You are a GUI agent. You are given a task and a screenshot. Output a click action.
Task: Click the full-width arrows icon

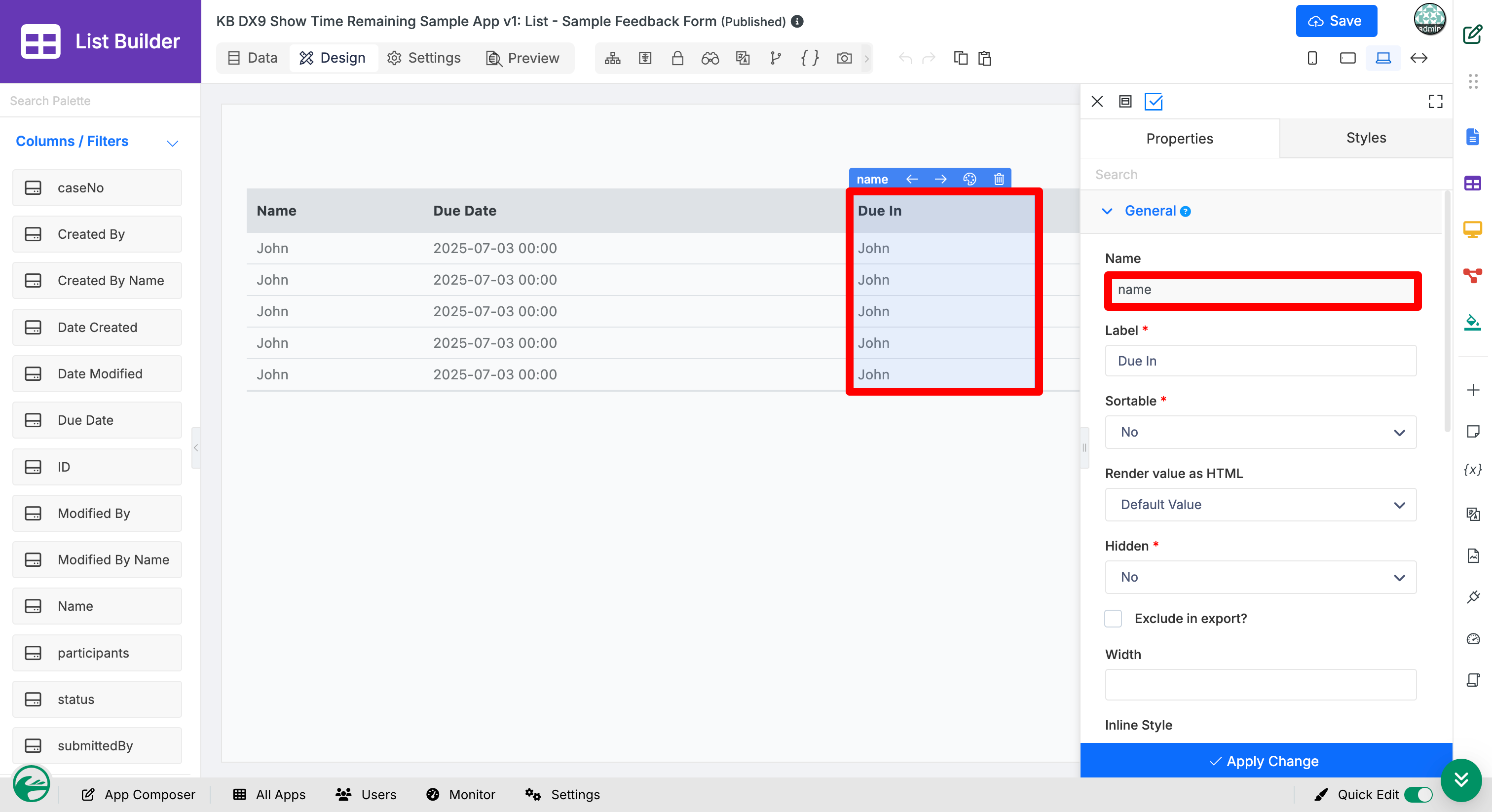(1418, 58)
